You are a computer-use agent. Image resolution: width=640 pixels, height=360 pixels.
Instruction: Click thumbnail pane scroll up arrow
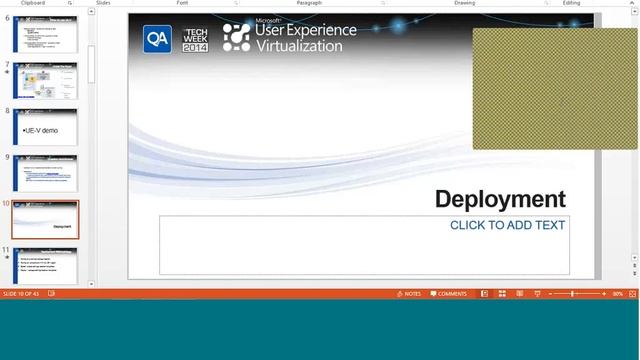91,11
